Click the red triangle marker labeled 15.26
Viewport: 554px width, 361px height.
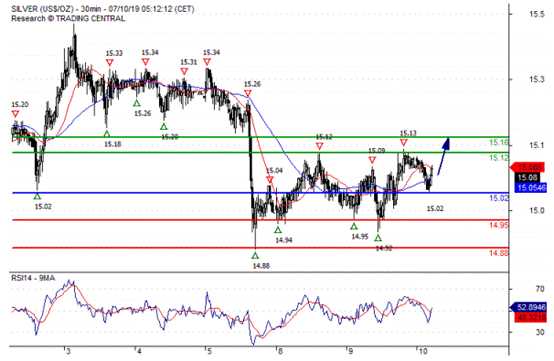248,94
